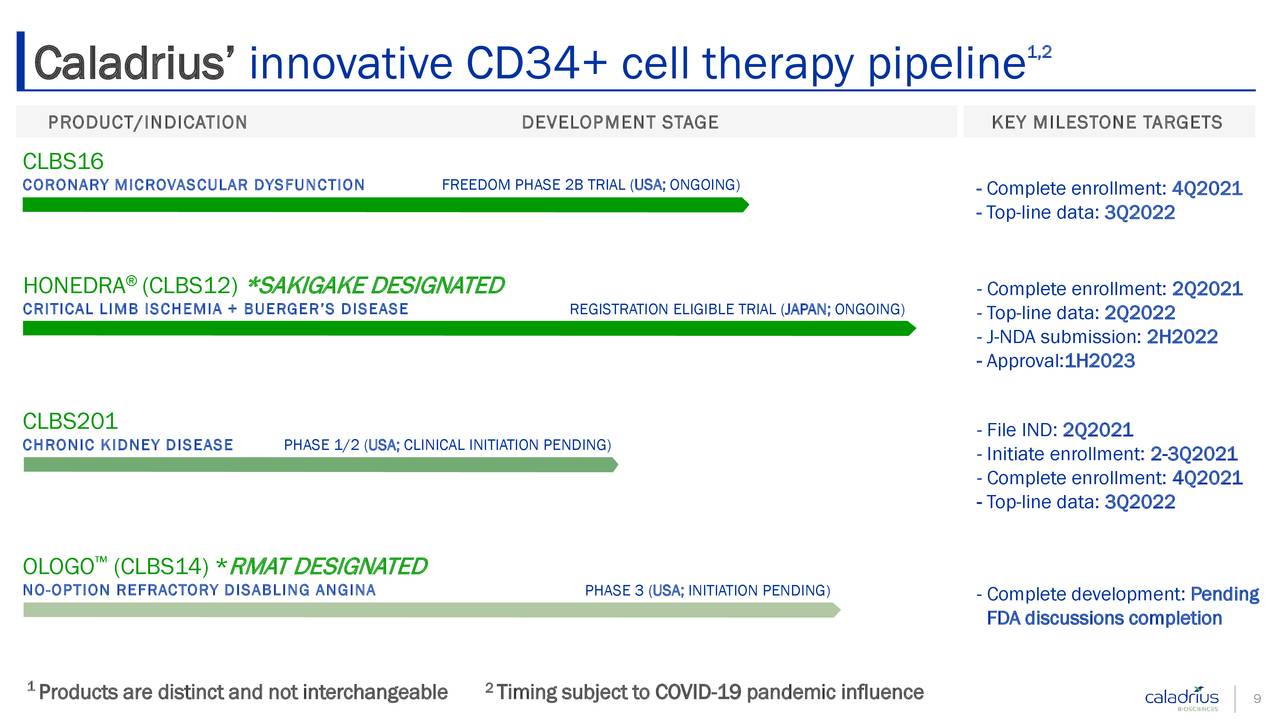Image resolution: width=1280 pixels, height=720 pixels.
Task: Click the slide page number 9
Action: [x=1255, y=700]
